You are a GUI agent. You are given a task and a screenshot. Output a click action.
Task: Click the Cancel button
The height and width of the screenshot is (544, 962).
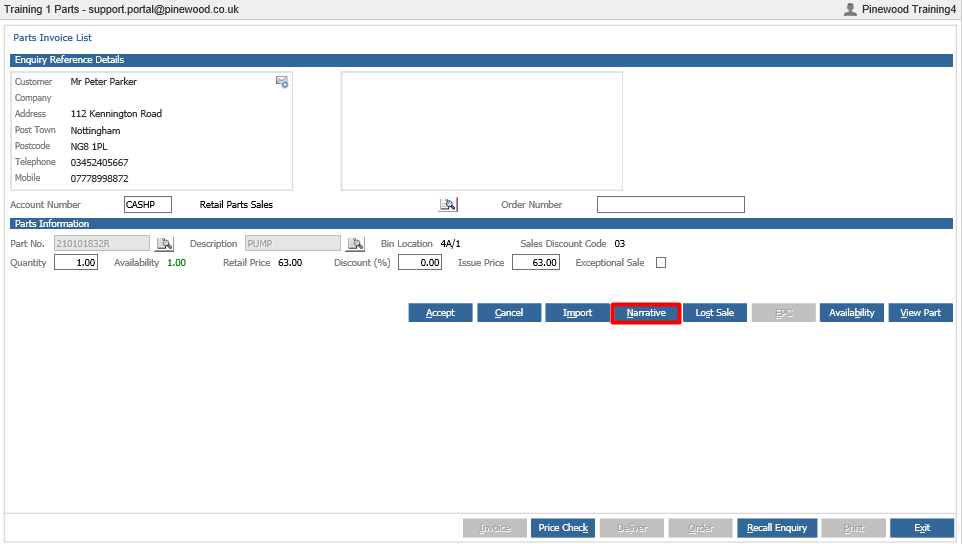(509, 313)
